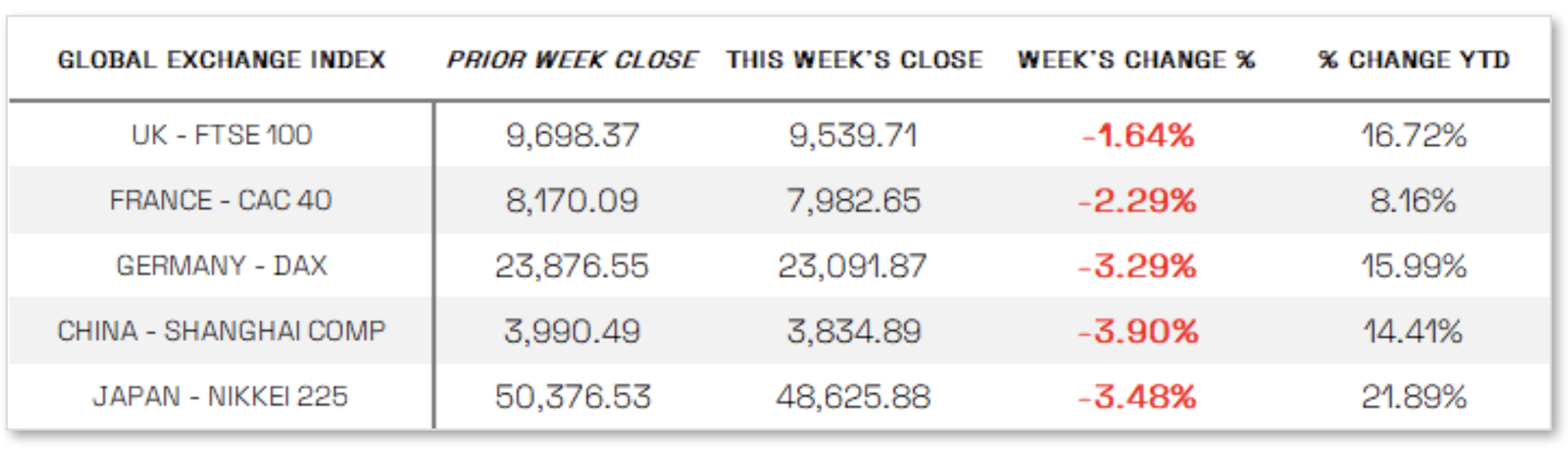The height and width of the screenshot is (449, 1568).
Task: Click the Germany - DAX row label
Action: point(221,265)
